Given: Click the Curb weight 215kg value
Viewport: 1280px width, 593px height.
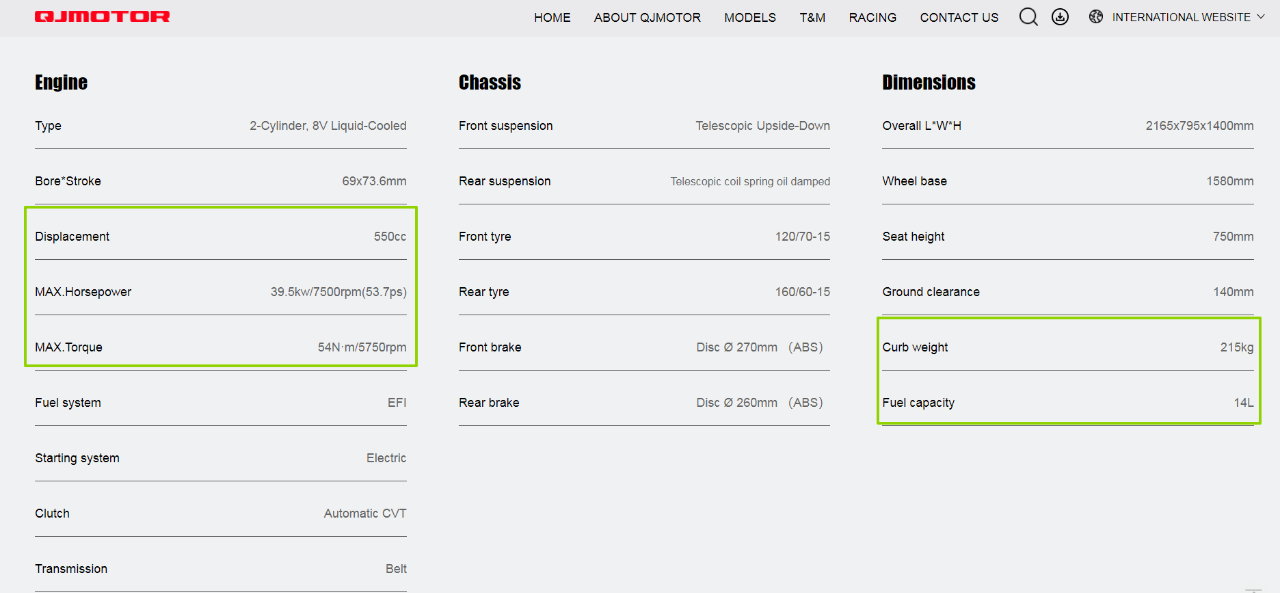Looking at the screenshot, I should pos(1236,347).
